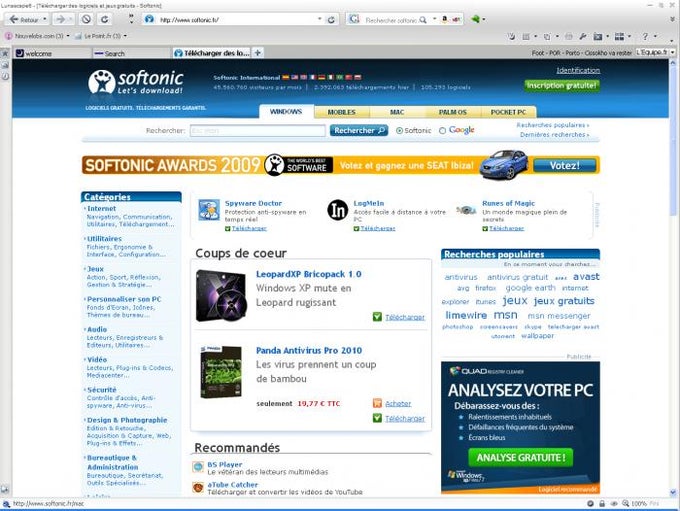Open the Nouvelobs.com bookmark dropdown
680x511 pixels.
pos(68,36)
